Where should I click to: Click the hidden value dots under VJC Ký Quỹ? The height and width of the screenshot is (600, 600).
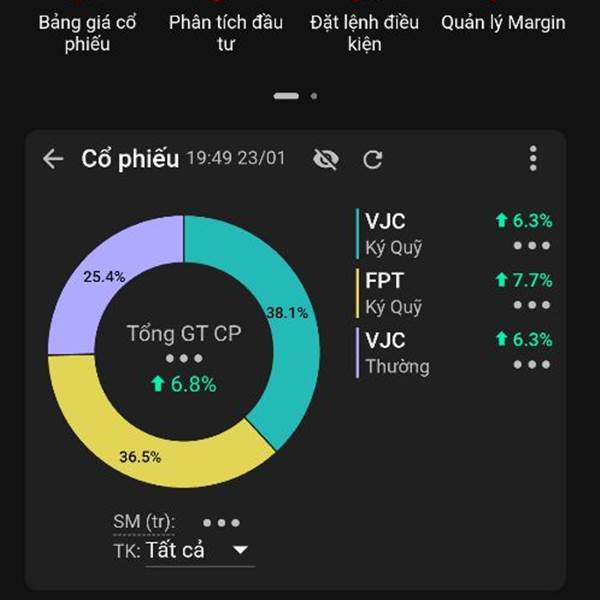click(x=531, y=246)
